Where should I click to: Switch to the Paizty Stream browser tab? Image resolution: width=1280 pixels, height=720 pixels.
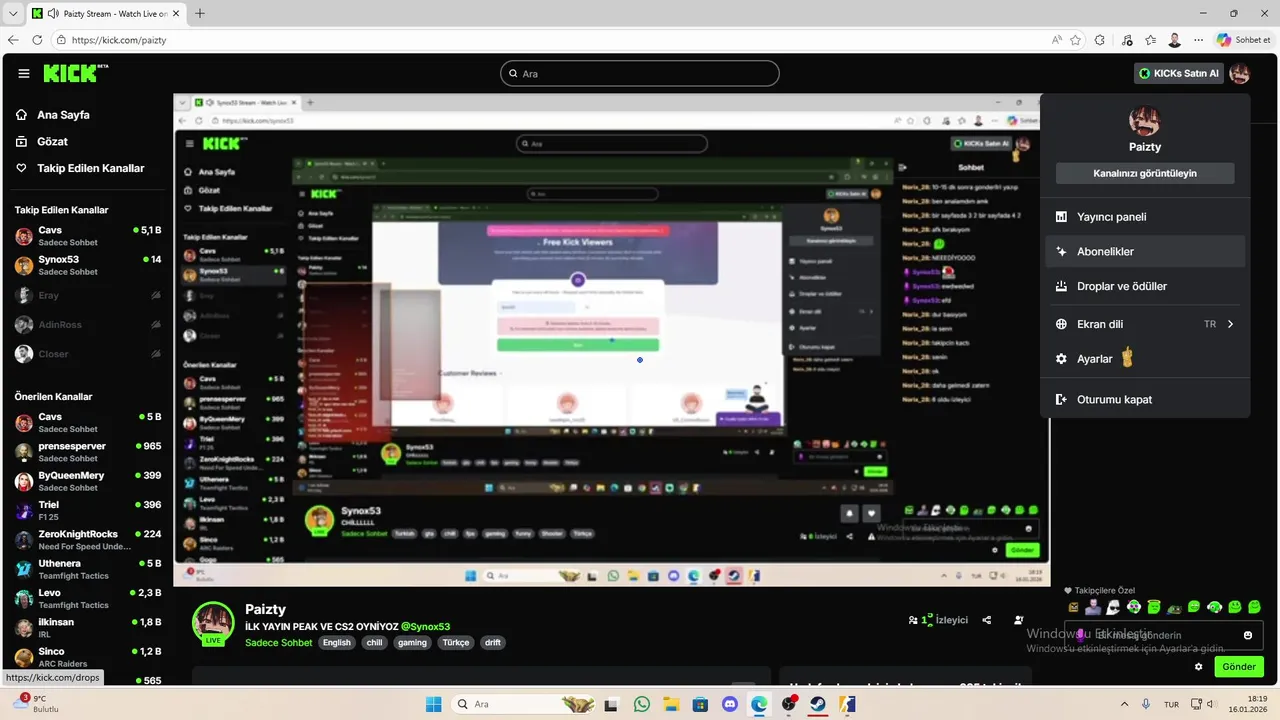click(105, 14)
